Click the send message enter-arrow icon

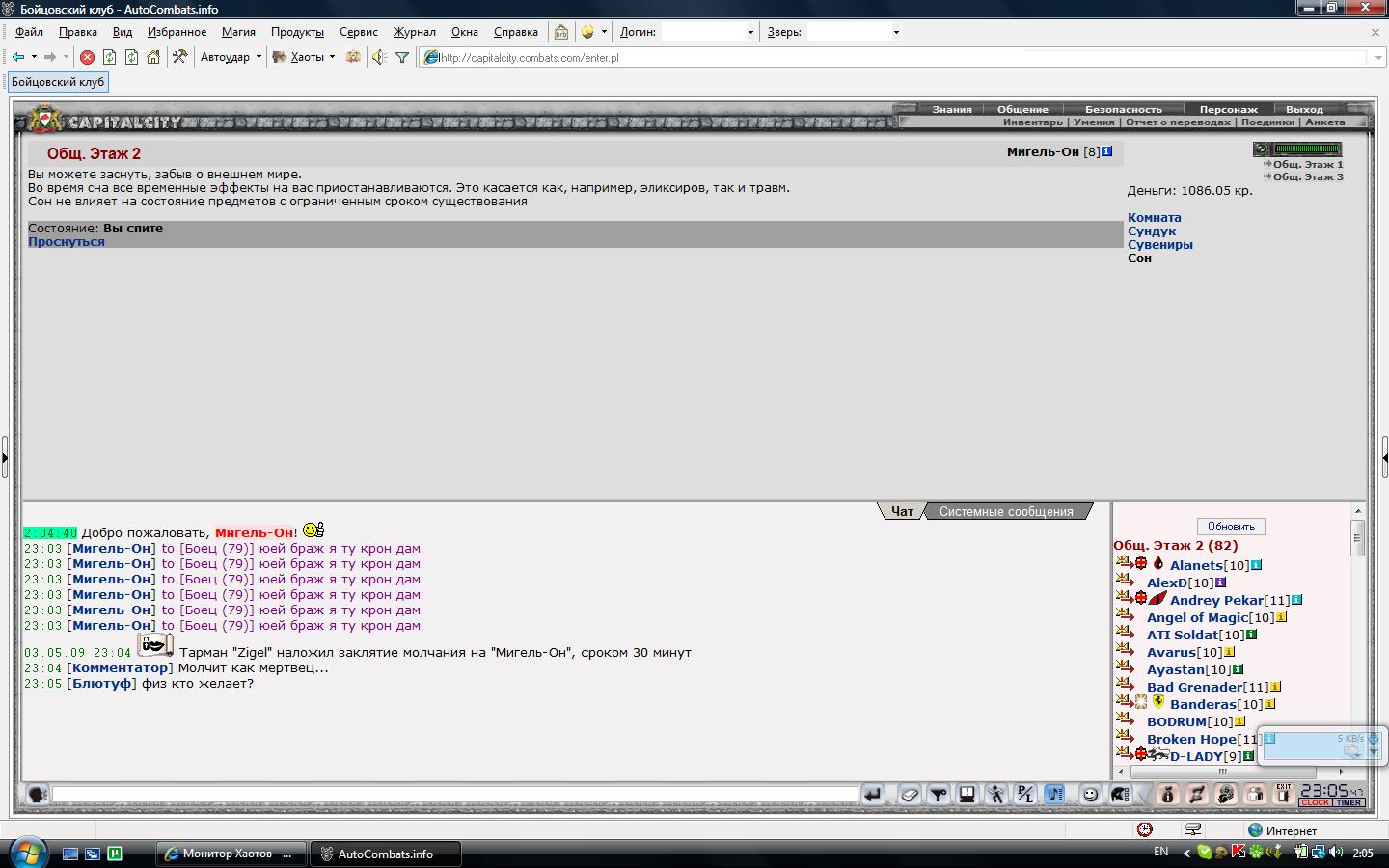[x=872, y=794]
